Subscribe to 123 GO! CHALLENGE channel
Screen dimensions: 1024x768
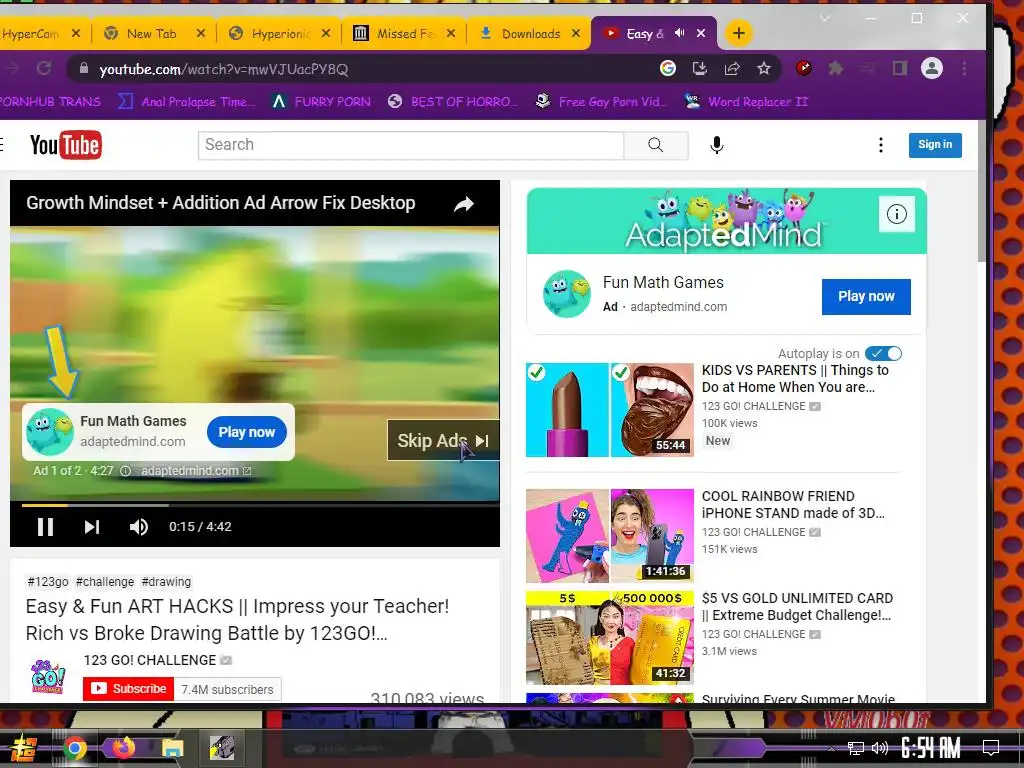129,689
